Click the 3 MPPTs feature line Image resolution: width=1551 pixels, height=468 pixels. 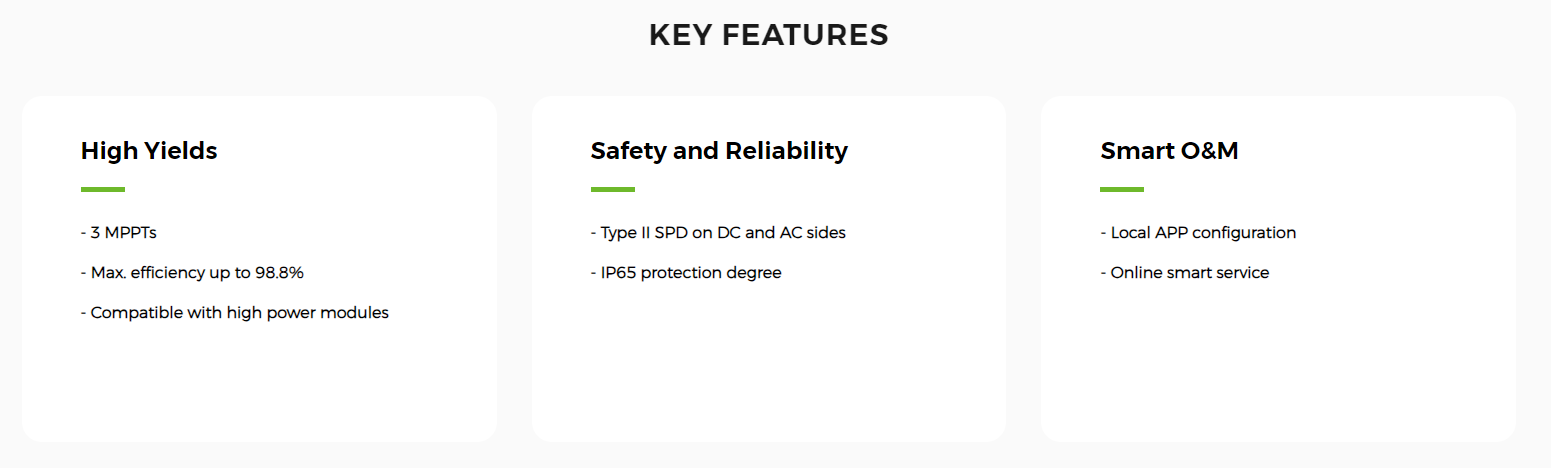[119, 233]
